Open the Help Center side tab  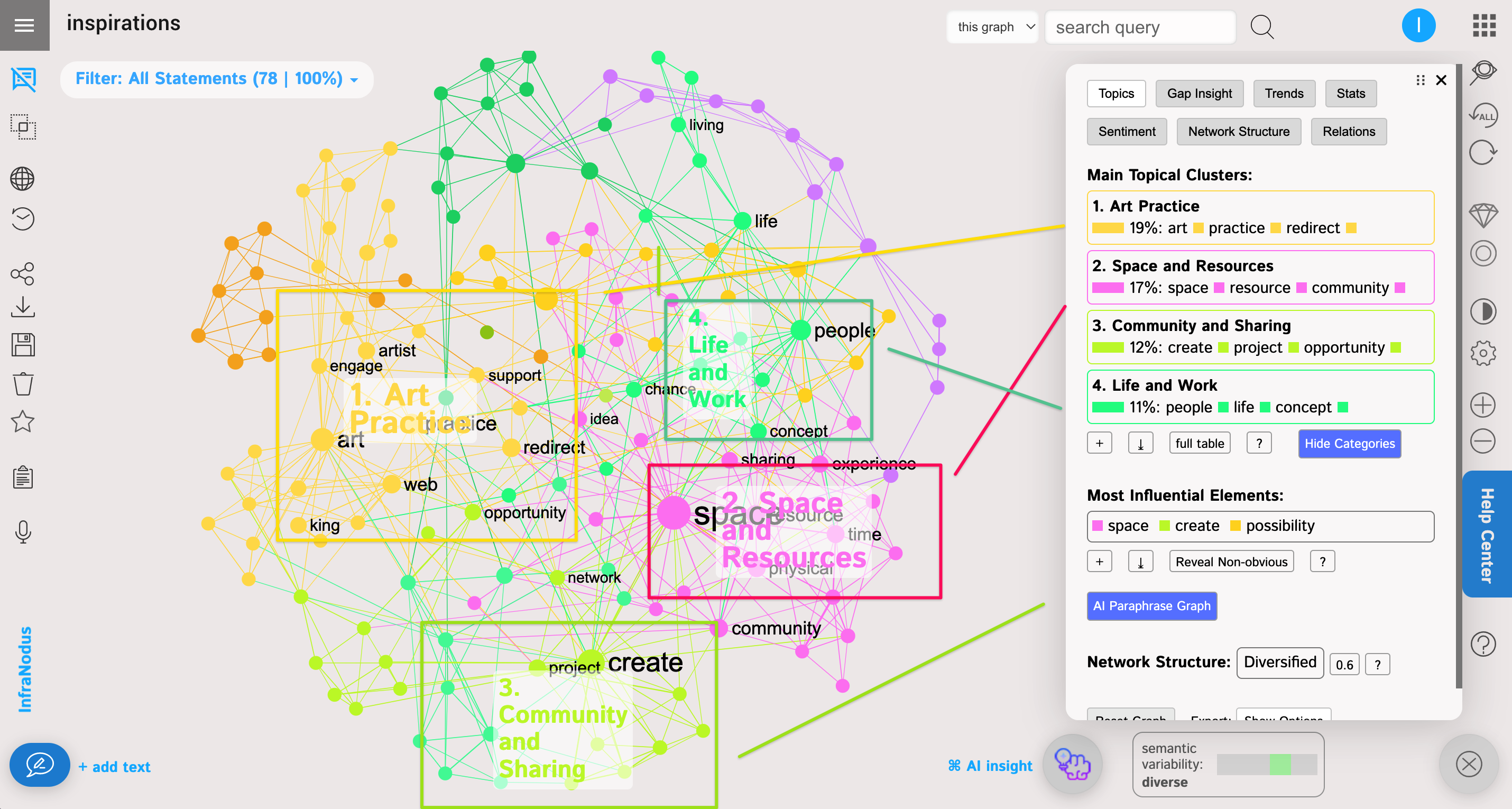[x=1486, y=534]
